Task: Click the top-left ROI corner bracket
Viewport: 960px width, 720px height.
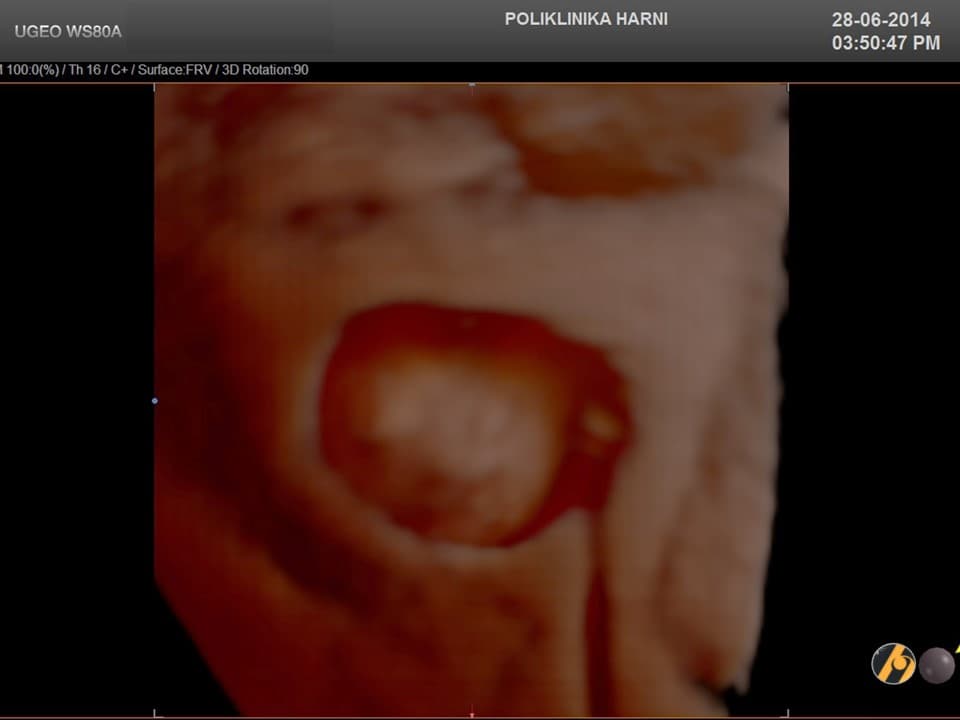Action: [155, 86]
